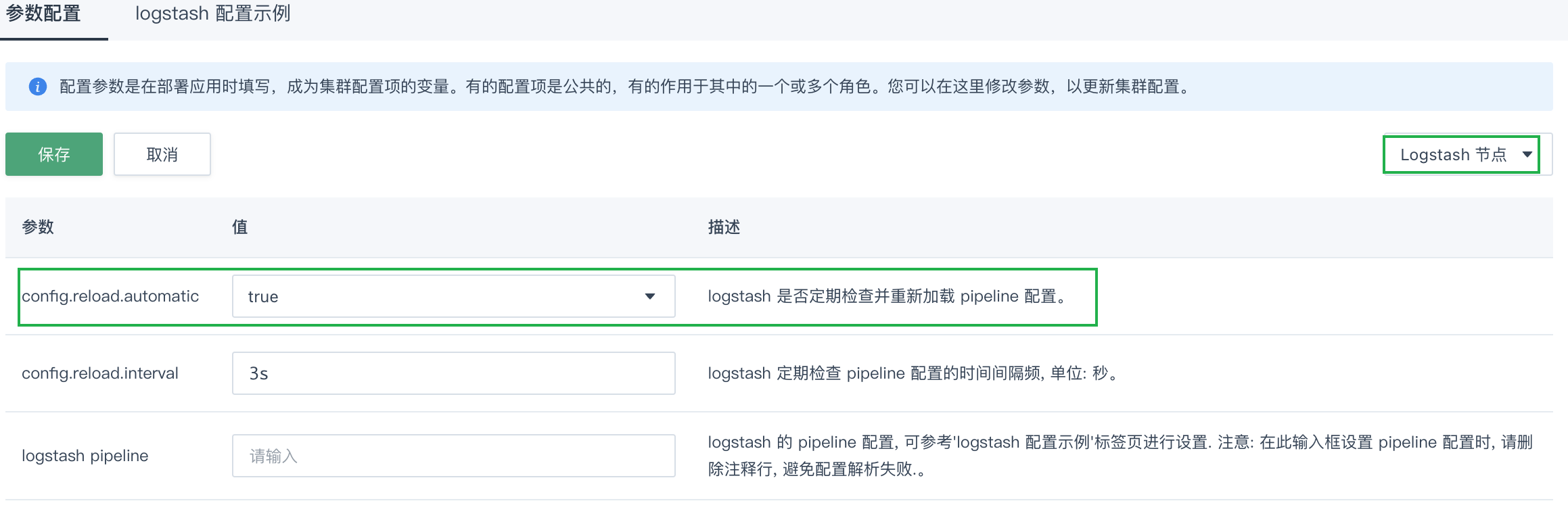Click the blue info icon in banner
The image size is (1568, 522).
tap(38, 87)
